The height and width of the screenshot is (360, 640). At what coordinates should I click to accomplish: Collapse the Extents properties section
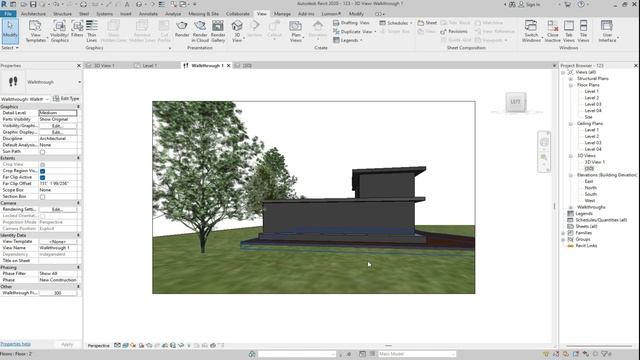[x=78, y=158]
